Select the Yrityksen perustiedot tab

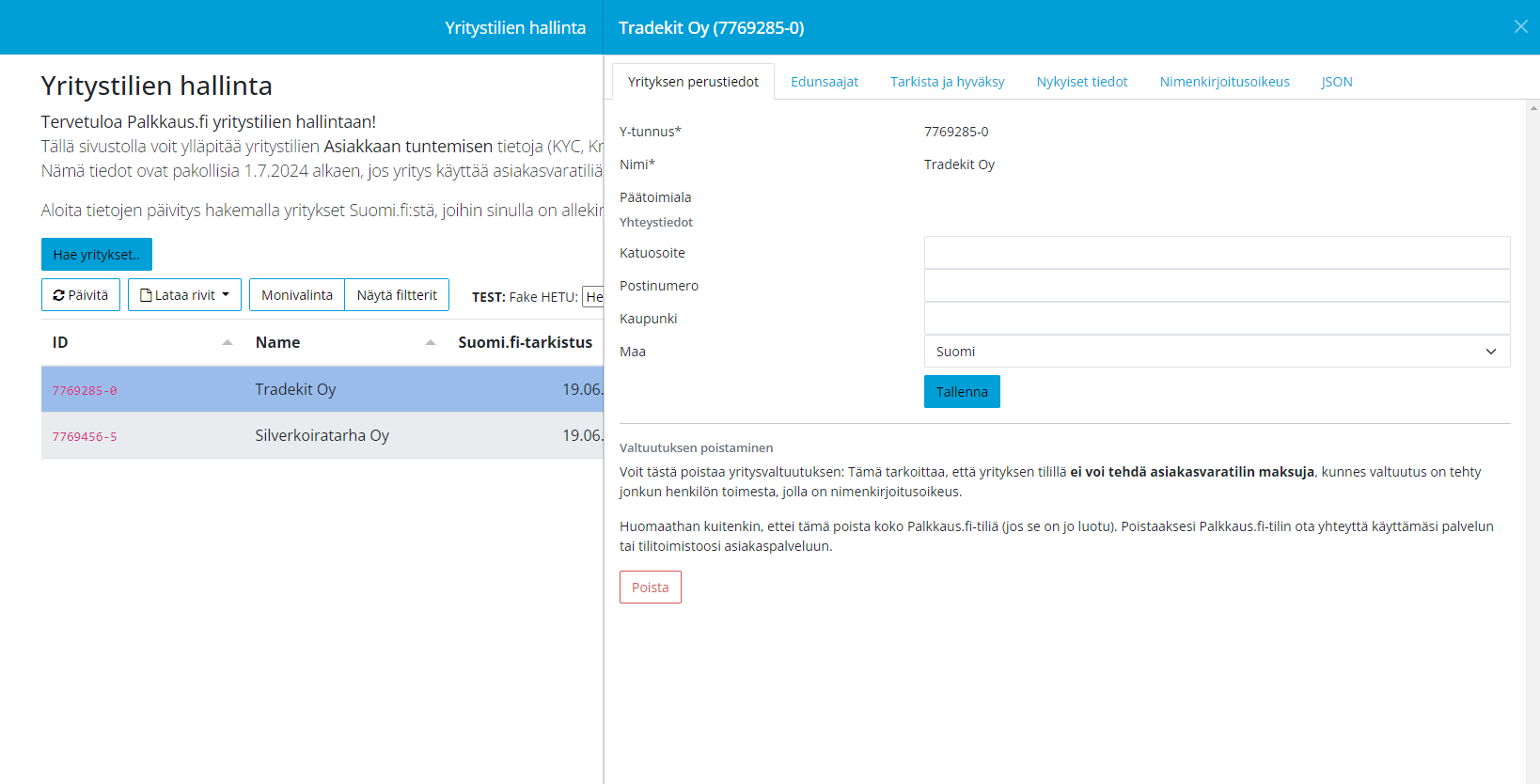tap(693, 82)
